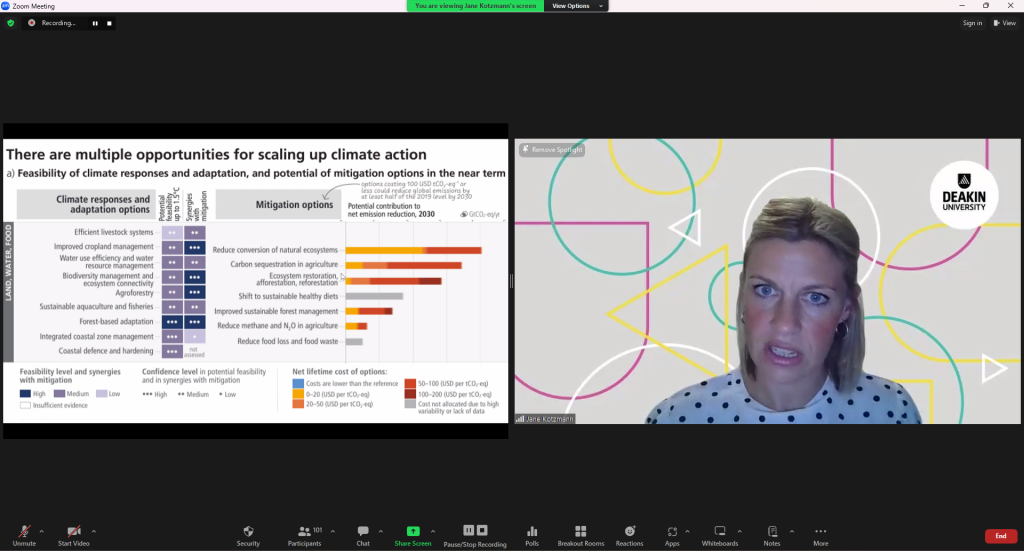Click the green Share Screen button
The height and width of the screenshot is (551, 1024).
click(413, 535)
